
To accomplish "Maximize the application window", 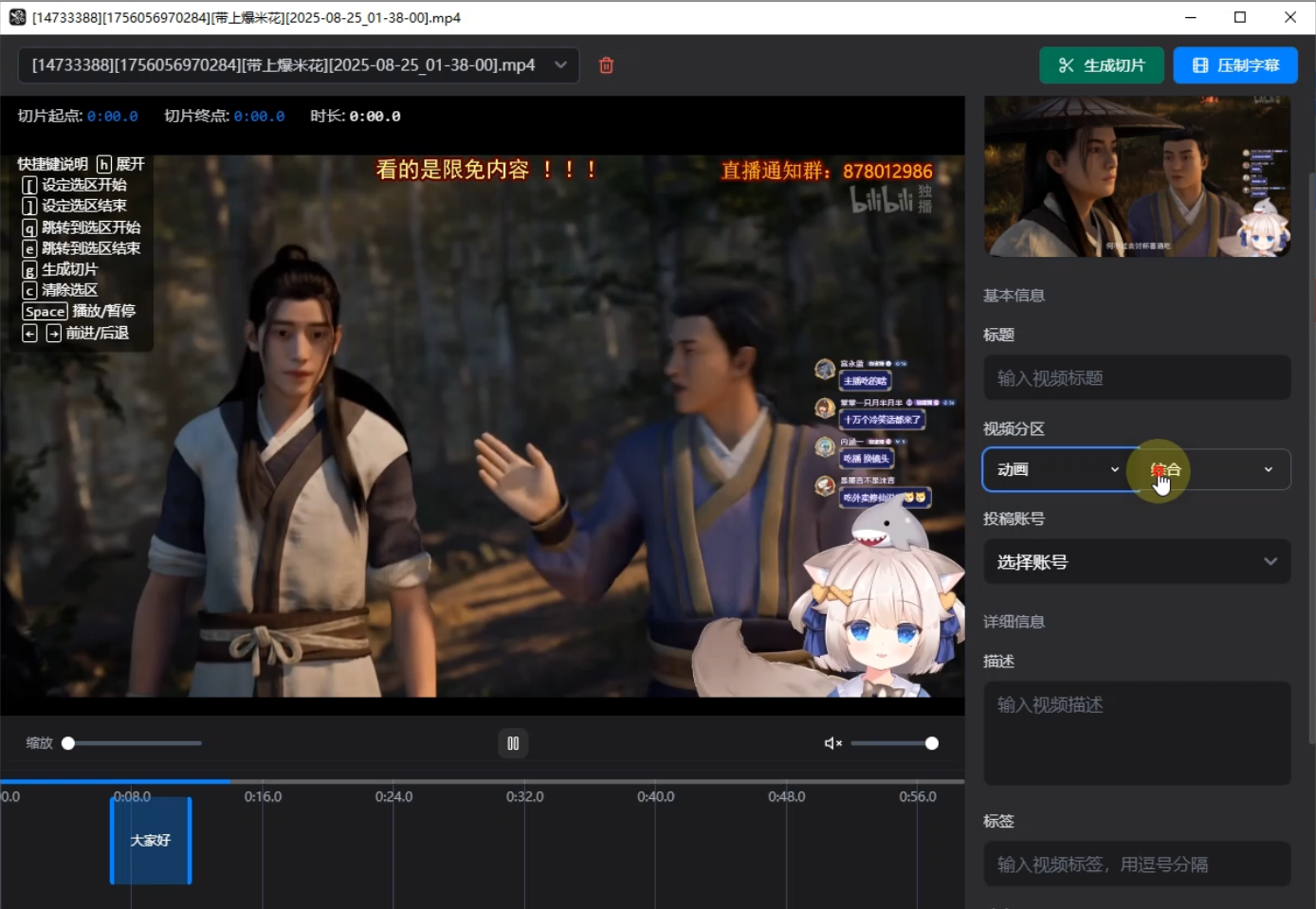I will (x=1240, y=17).
